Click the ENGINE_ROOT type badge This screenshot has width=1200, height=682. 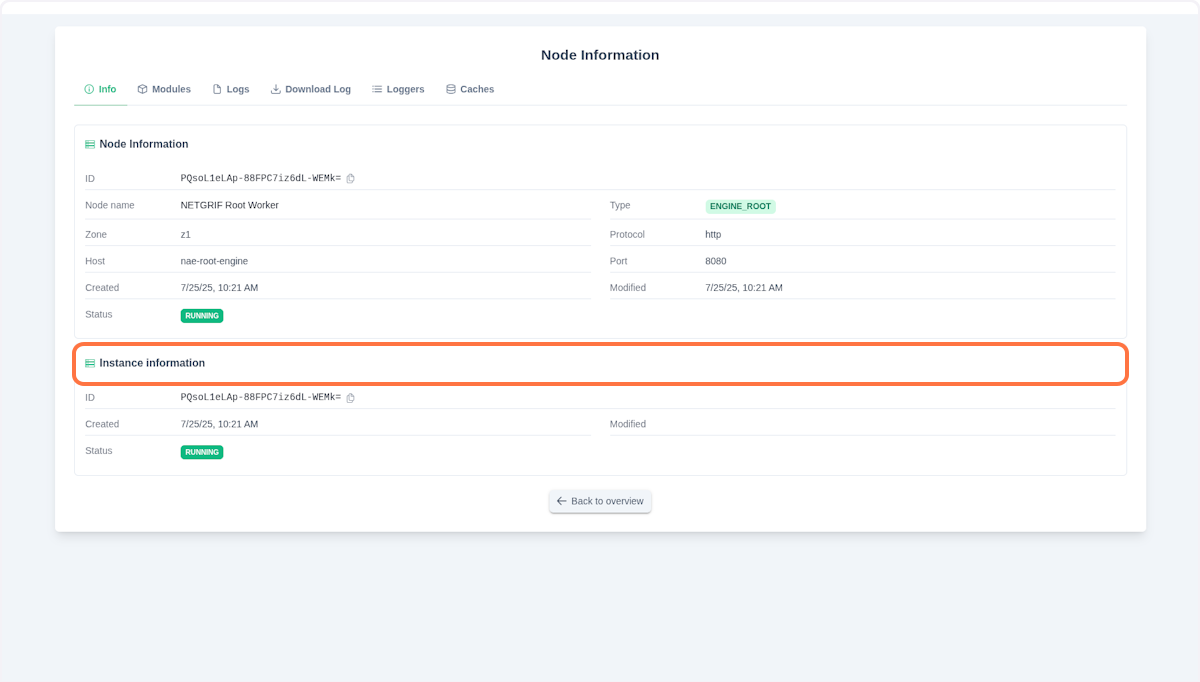click(x=740, y=206)
